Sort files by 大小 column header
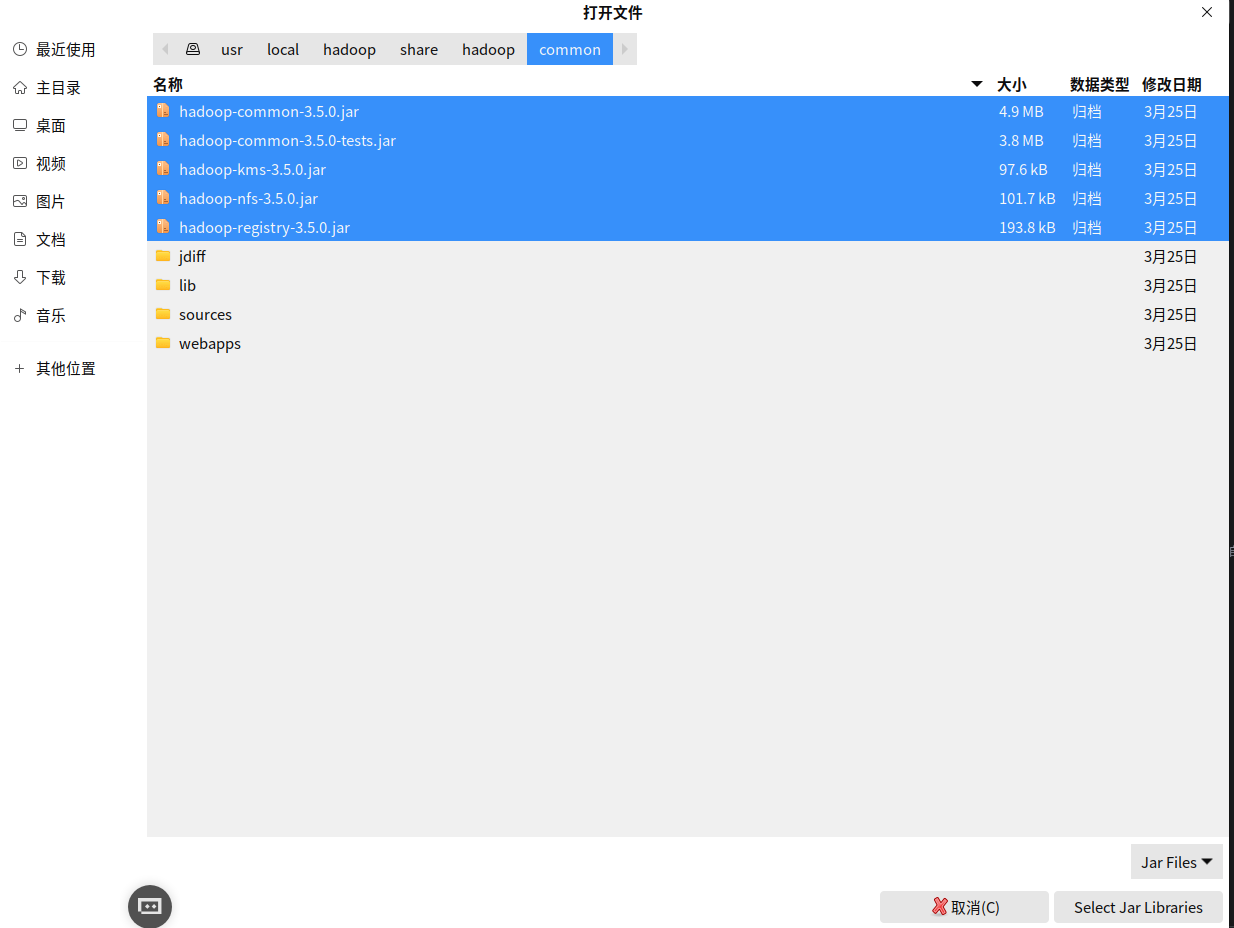1234x928 pixels. point(1012,85)
